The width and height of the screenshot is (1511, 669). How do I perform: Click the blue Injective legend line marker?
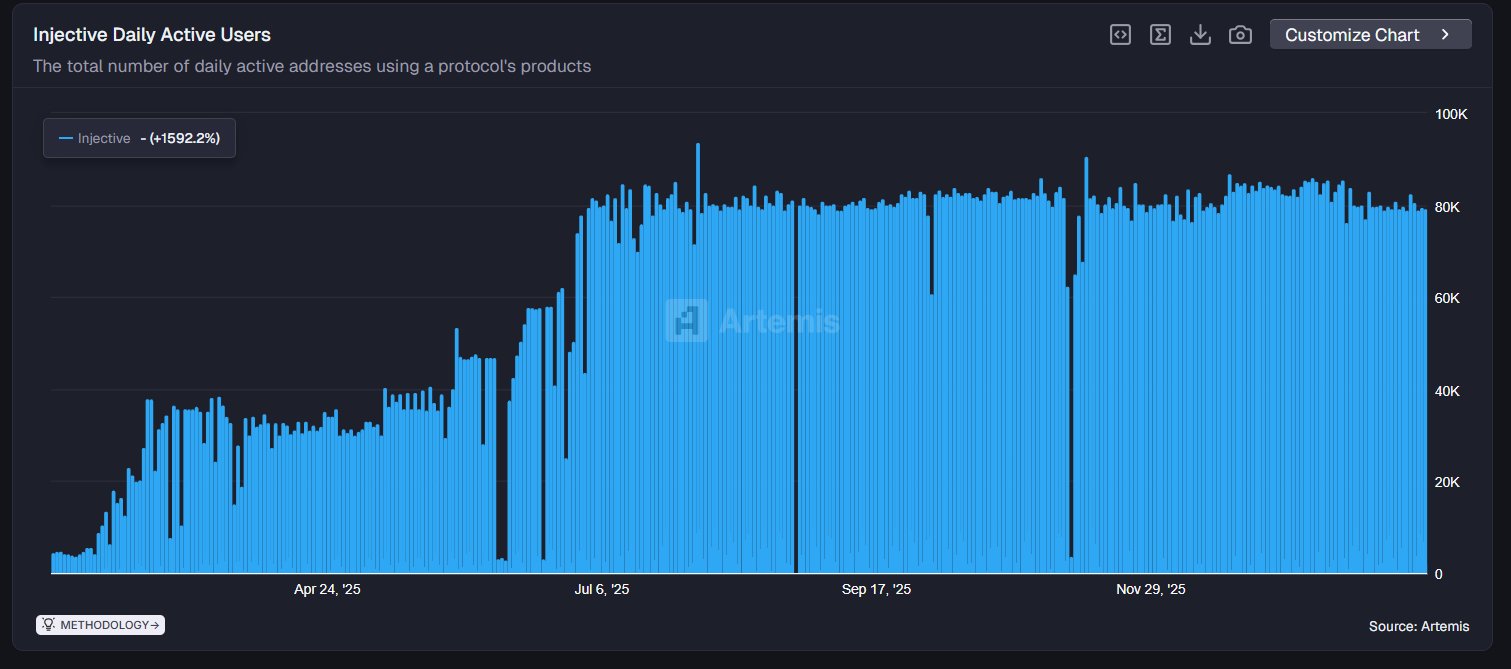[x=66, y=139]
